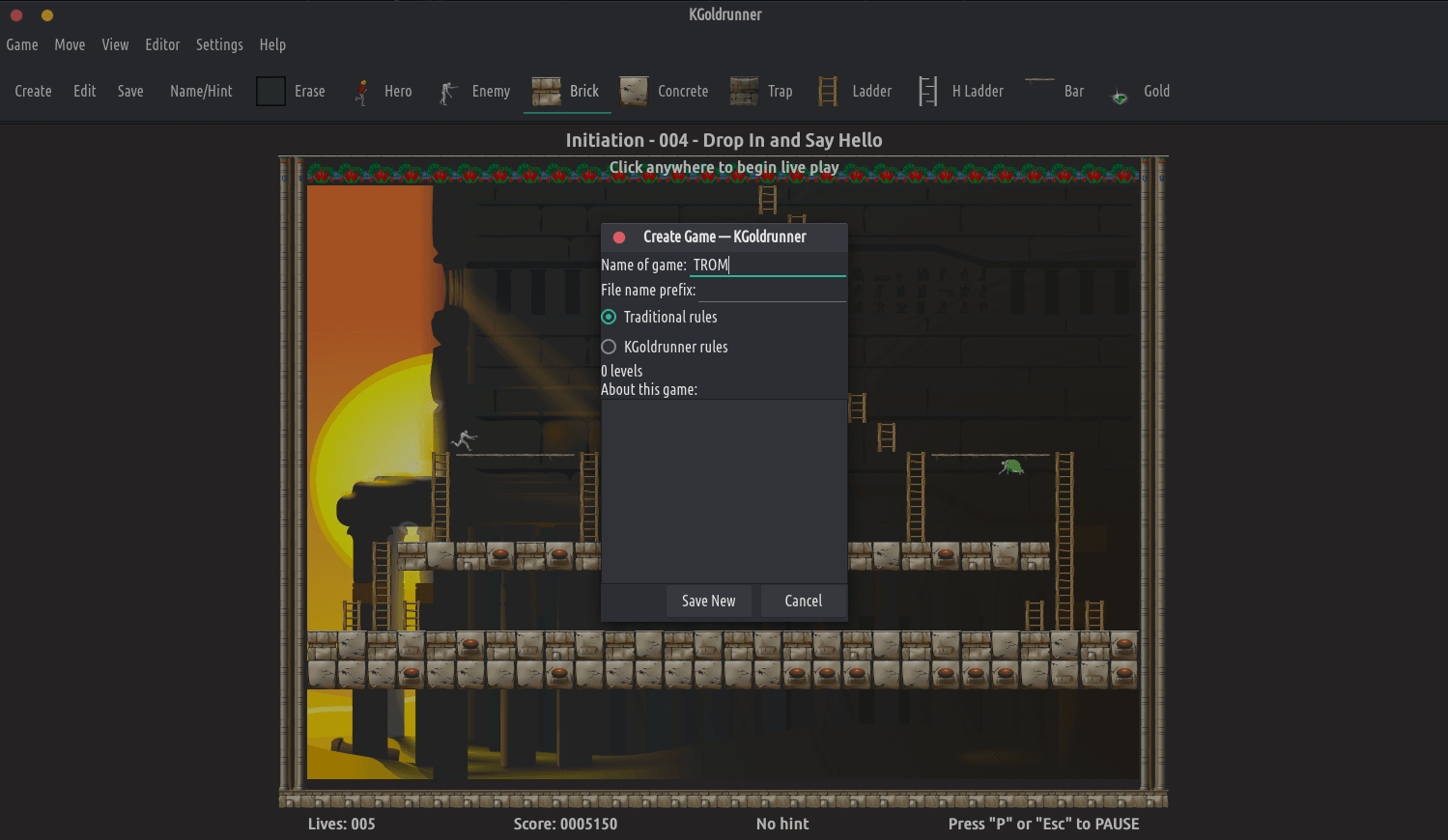Click Create in the editor toolbar
1448x840 pixels.
pyautogui.click(x=33, y=91)
